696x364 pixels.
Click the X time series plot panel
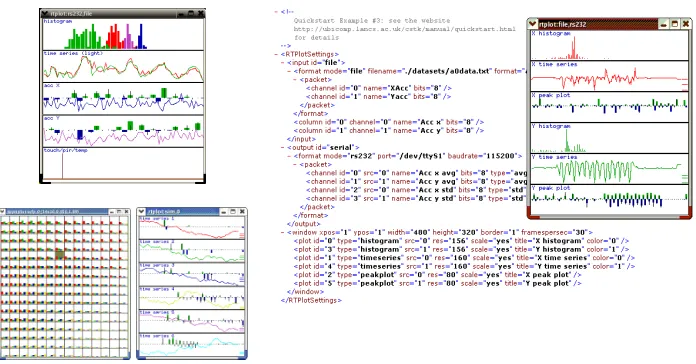click(609, 76)
